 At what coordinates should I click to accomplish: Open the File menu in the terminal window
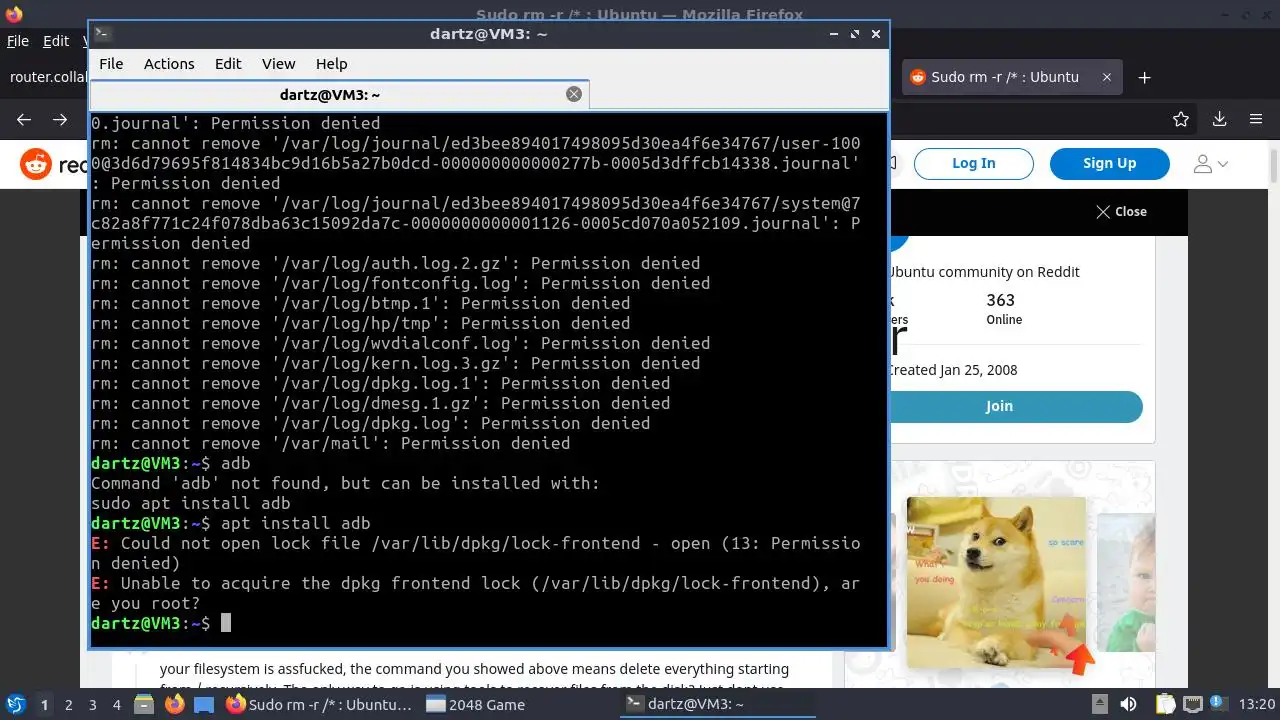pyautogui.click(x=111, y=64)
